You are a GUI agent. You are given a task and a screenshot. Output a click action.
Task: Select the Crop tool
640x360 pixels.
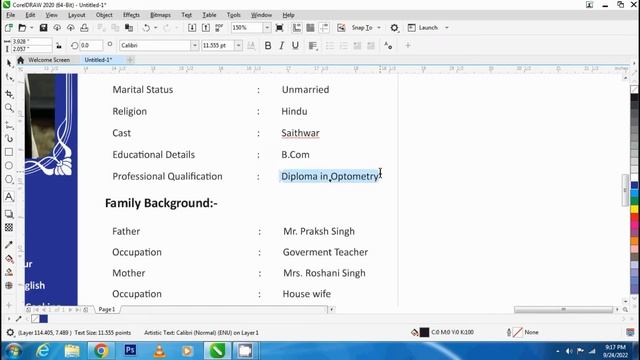coord(9,94)
